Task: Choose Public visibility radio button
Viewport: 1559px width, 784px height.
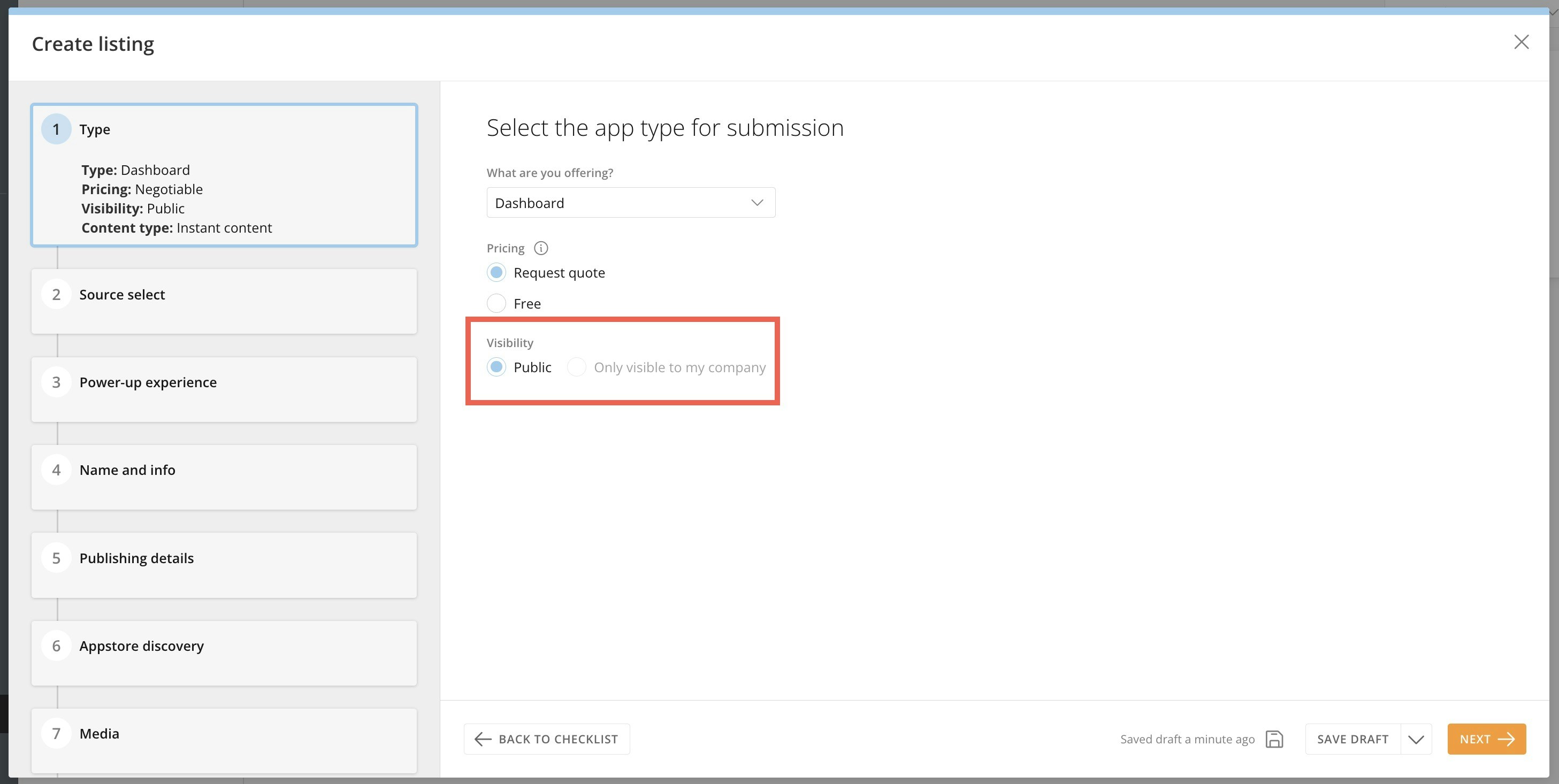Action: (x=496, y=367)
